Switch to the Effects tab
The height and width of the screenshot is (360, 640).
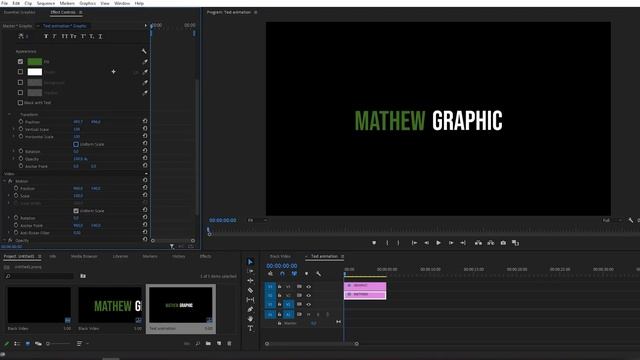(x=205, y=256)
